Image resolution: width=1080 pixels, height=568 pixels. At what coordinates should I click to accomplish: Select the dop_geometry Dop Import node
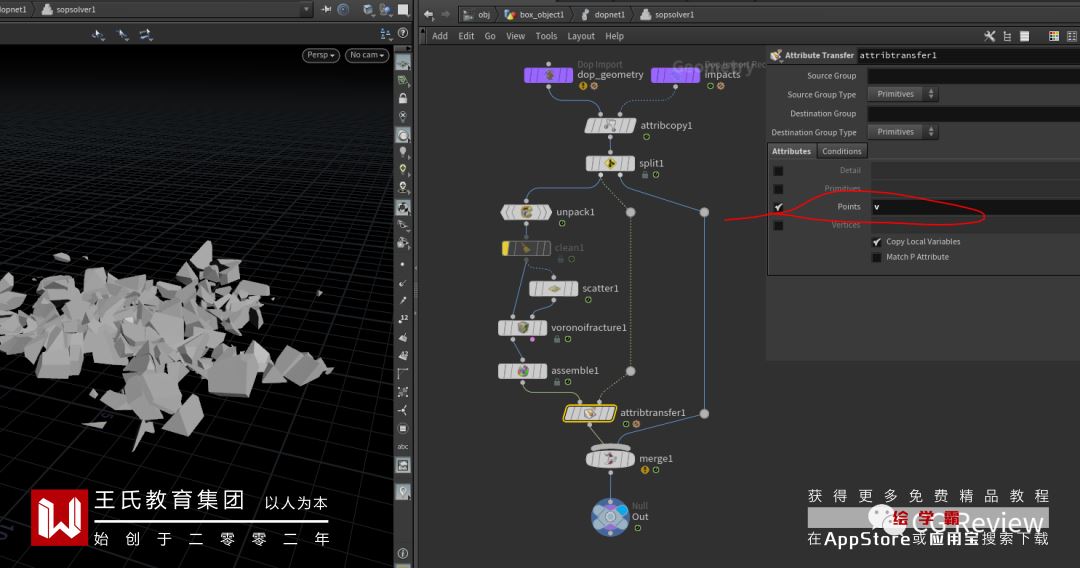(548, 74)
